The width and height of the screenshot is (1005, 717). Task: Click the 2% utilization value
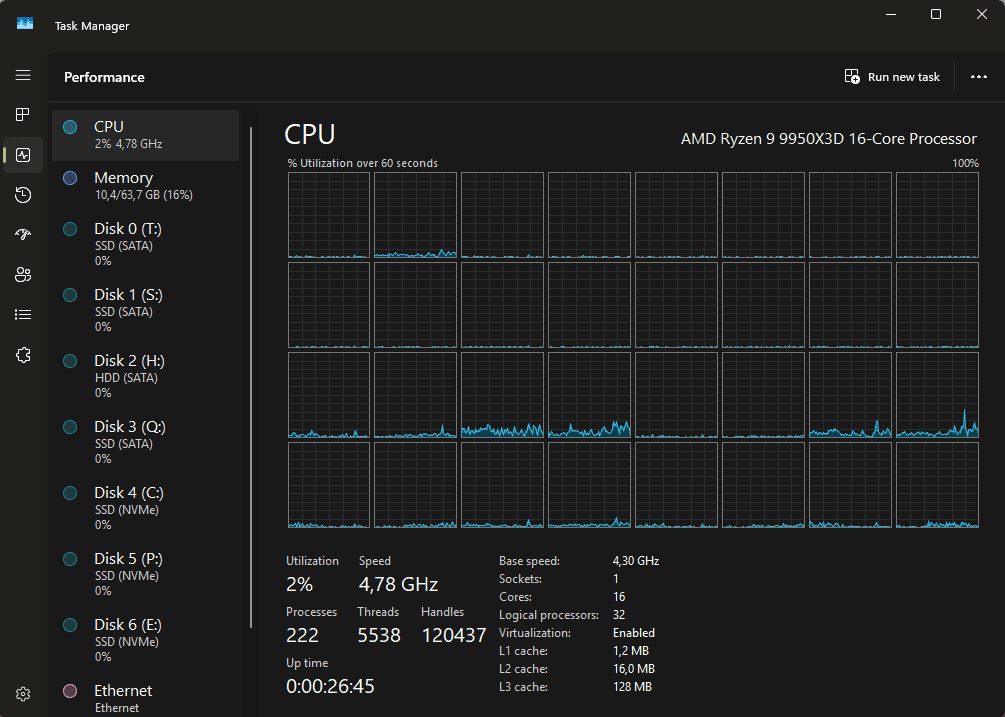tap(299, 584)
